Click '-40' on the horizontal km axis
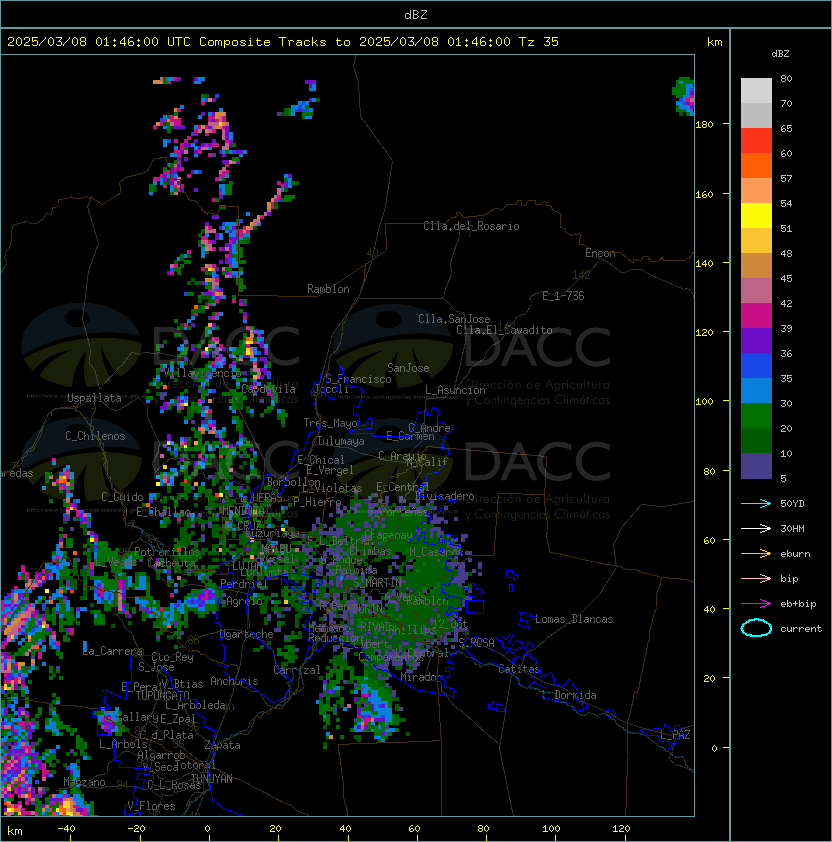This screenshot has width=832, height=842. 66,829
